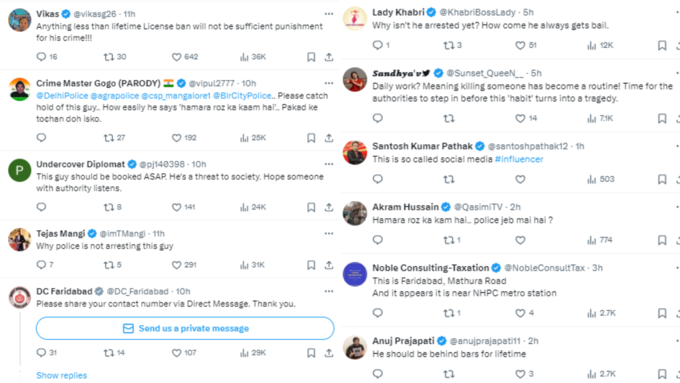The image size is (680, 383).
Task: Open Undercover Diplomat's profile avatar
Action: point(20,170)
